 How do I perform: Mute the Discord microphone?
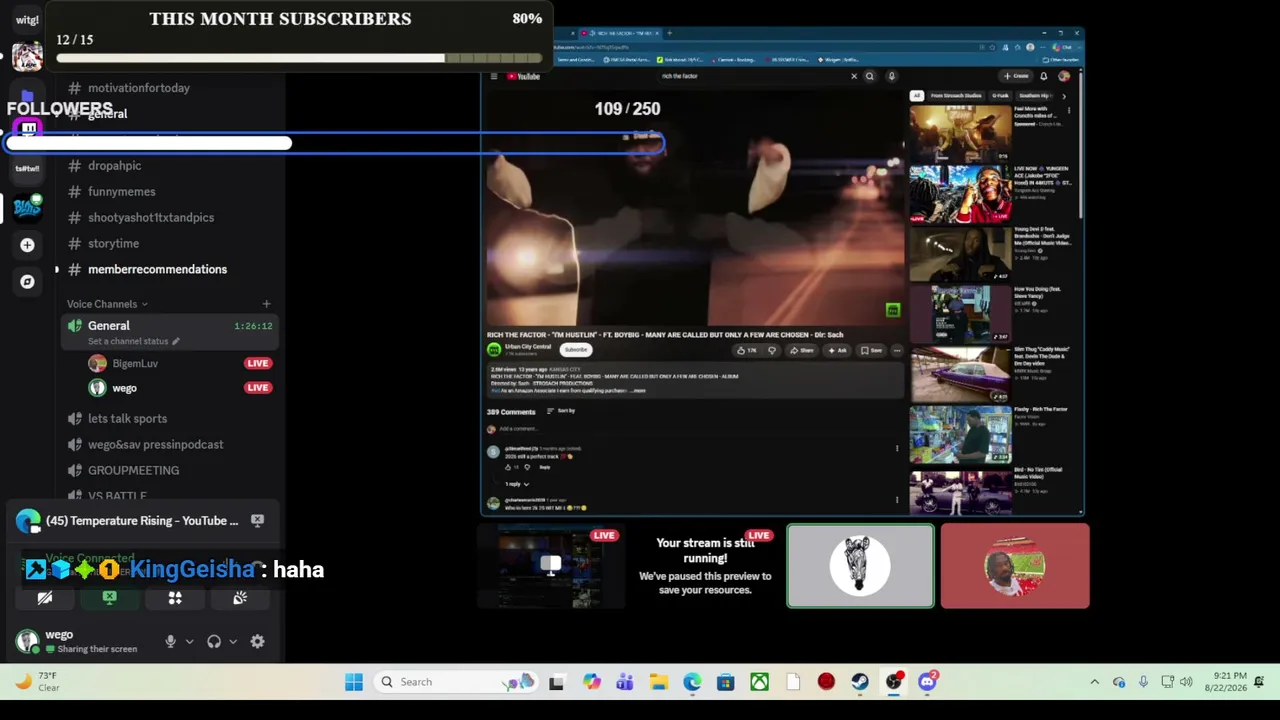[x=170, y=642]
